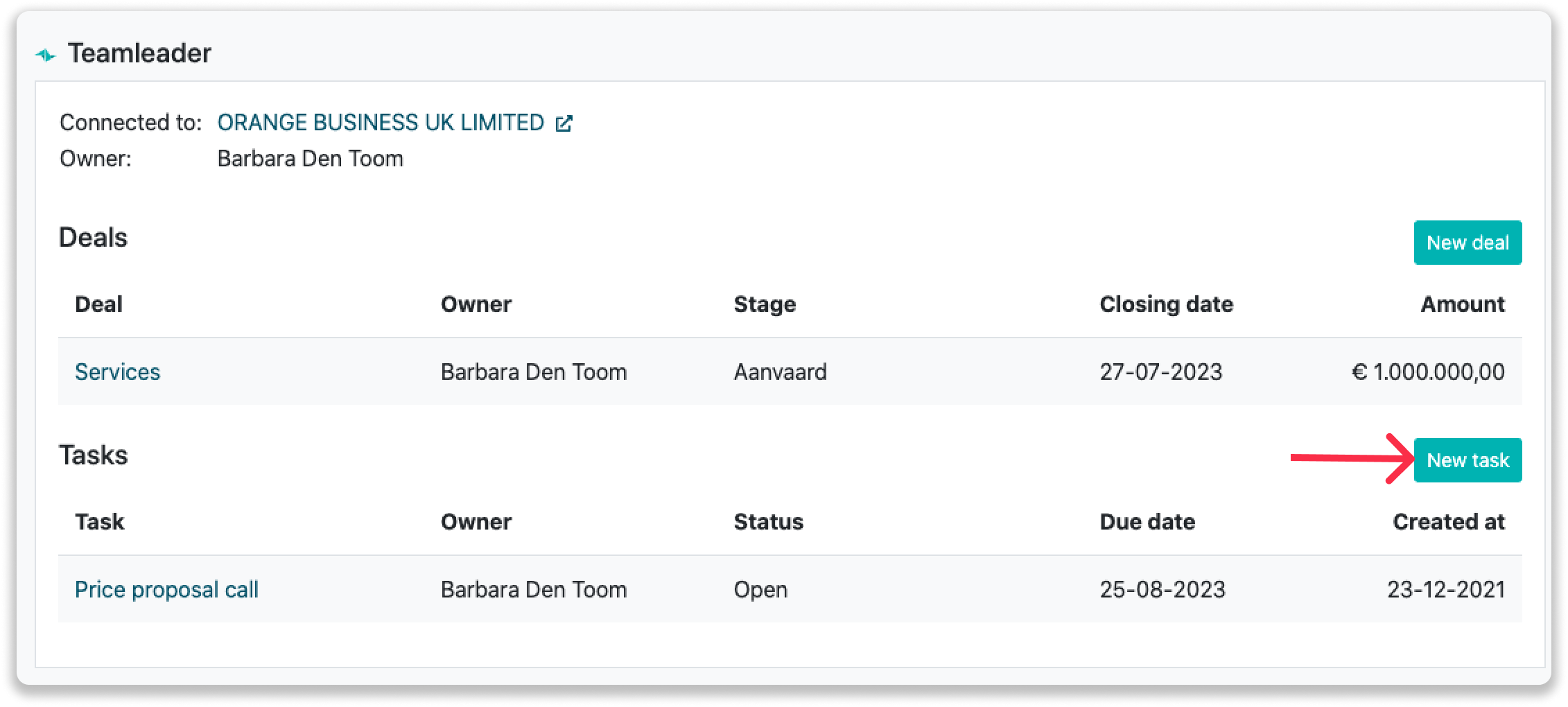Click the Due date column header

1147,522
